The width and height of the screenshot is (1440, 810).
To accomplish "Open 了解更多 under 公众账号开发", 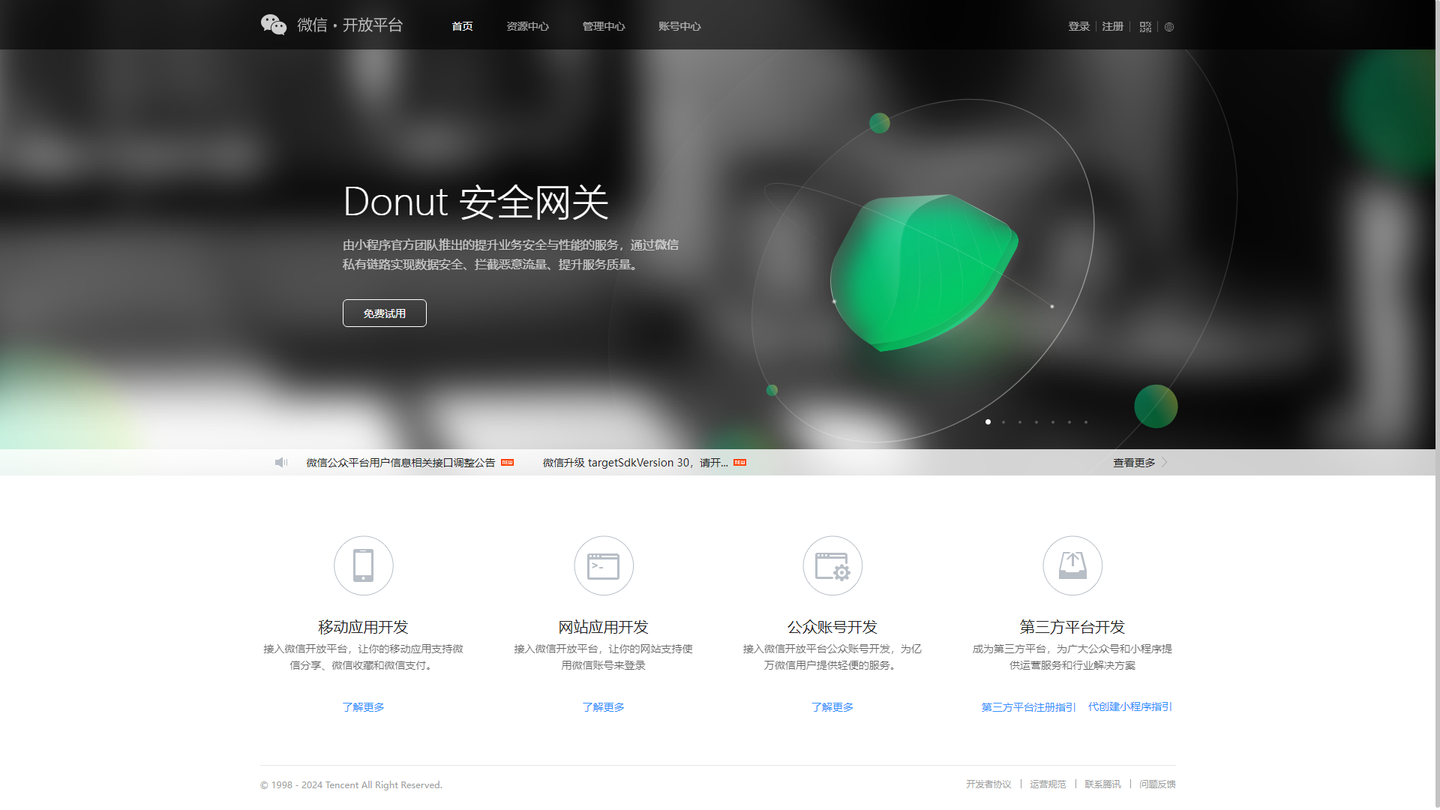I will pyautogui.click(x=832, y=707).
